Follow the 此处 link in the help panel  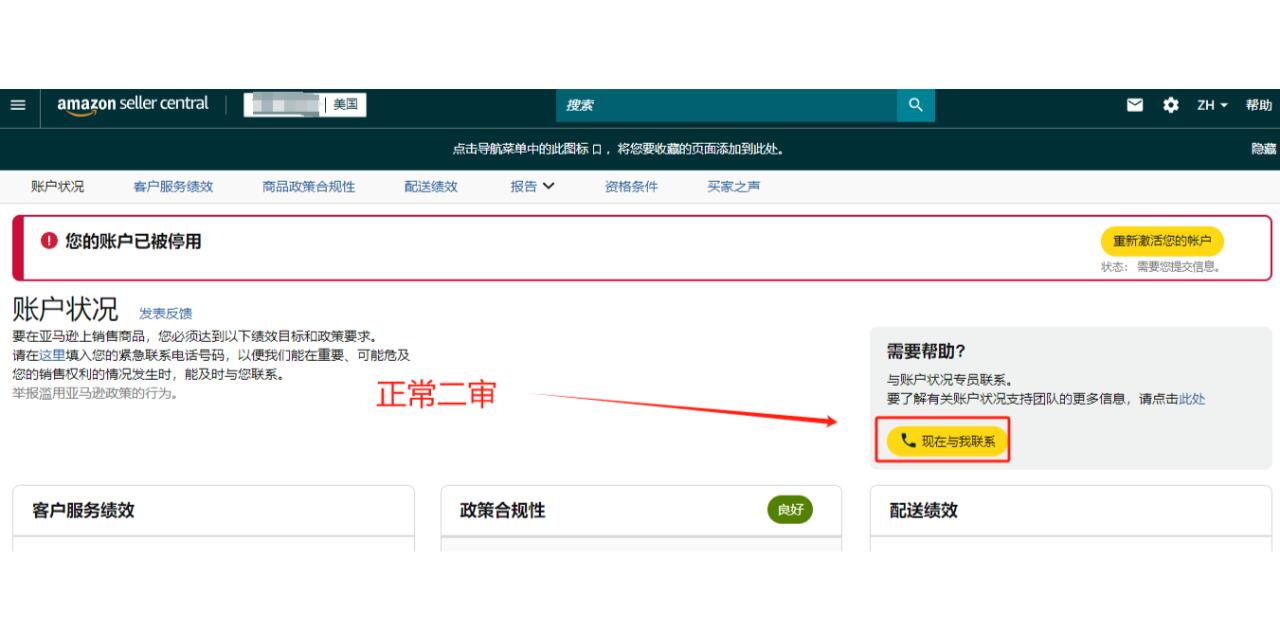pyautogui.click(x=1192, y=398)
